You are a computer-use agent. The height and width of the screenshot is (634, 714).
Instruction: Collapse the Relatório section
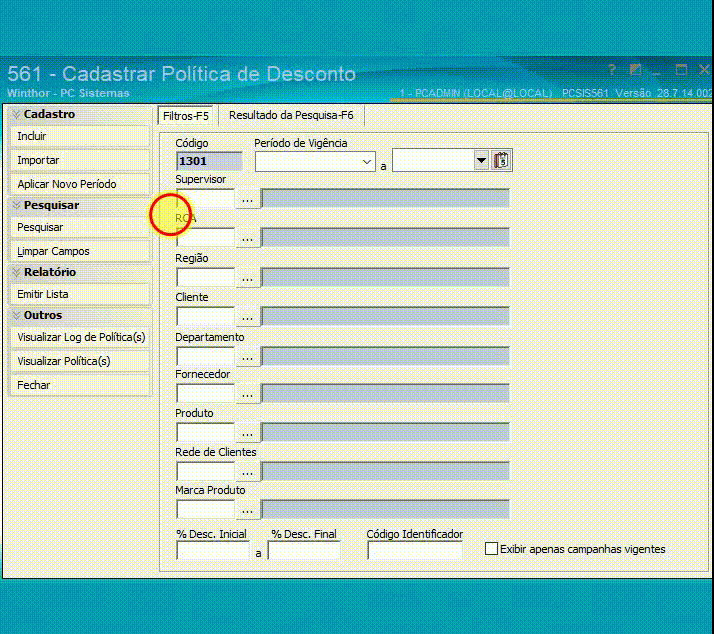point(16,272)
